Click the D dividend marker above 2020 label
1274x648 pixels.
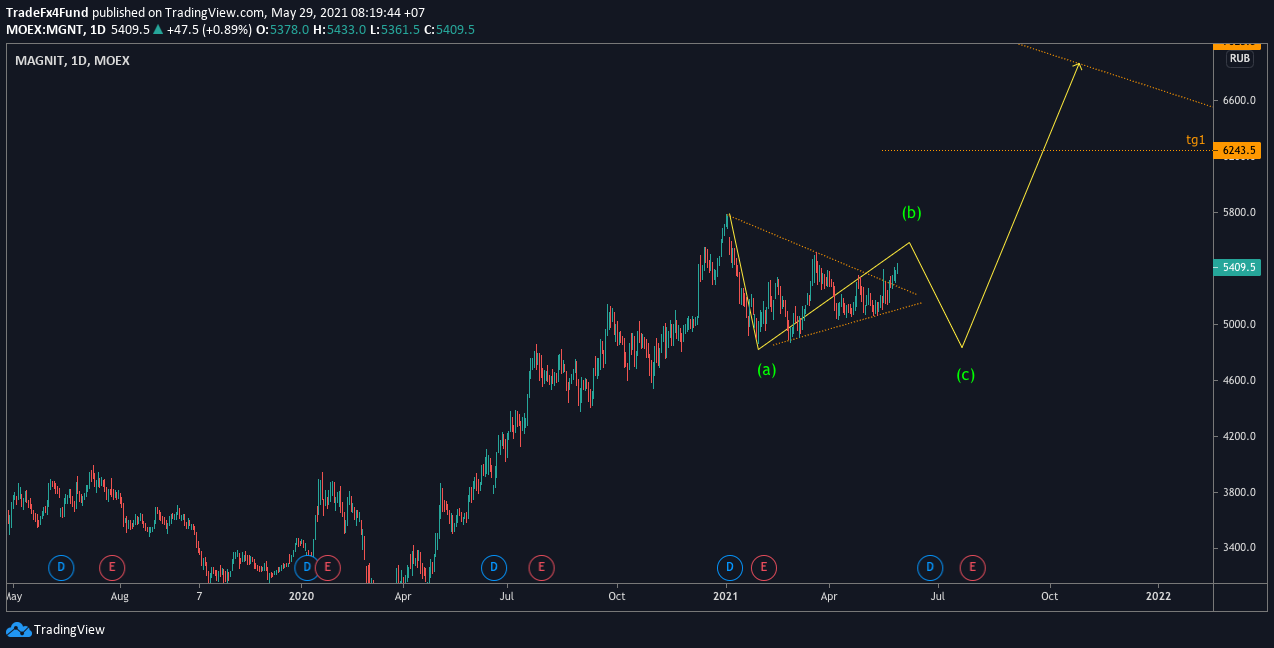tap(307, 568)
